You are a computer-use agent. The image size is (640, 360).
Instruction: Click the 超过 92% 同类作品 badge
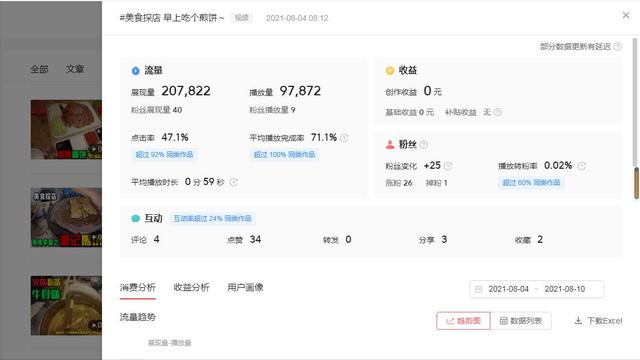[164, 155]
